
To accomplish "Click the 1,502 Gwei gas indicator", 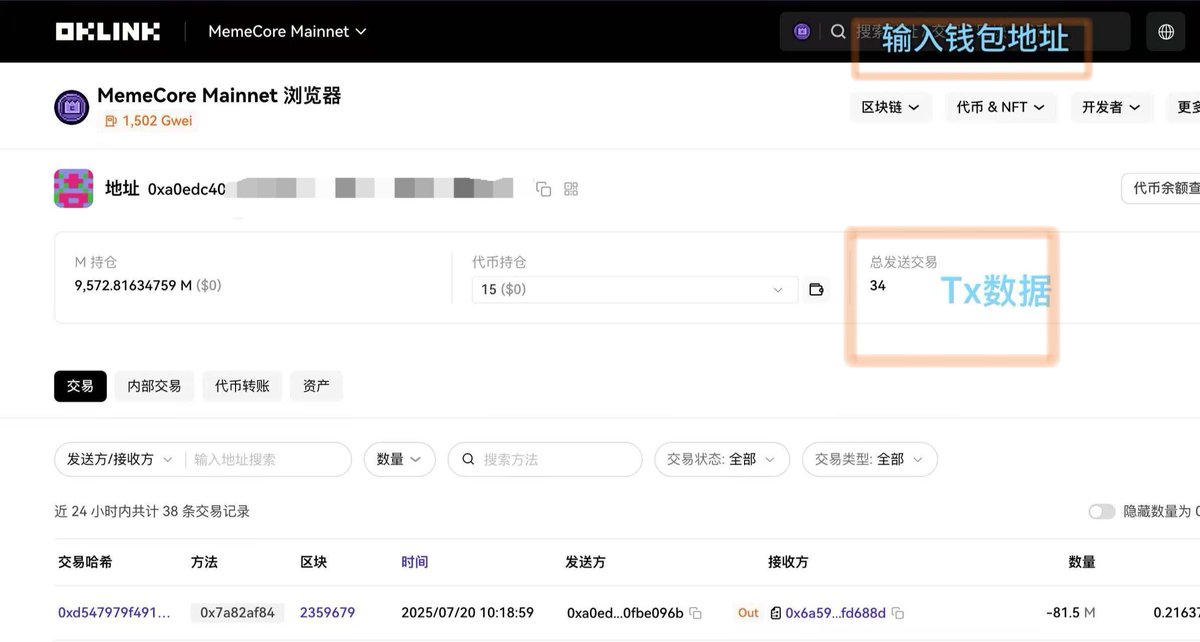I will click(x=149, y=121).
